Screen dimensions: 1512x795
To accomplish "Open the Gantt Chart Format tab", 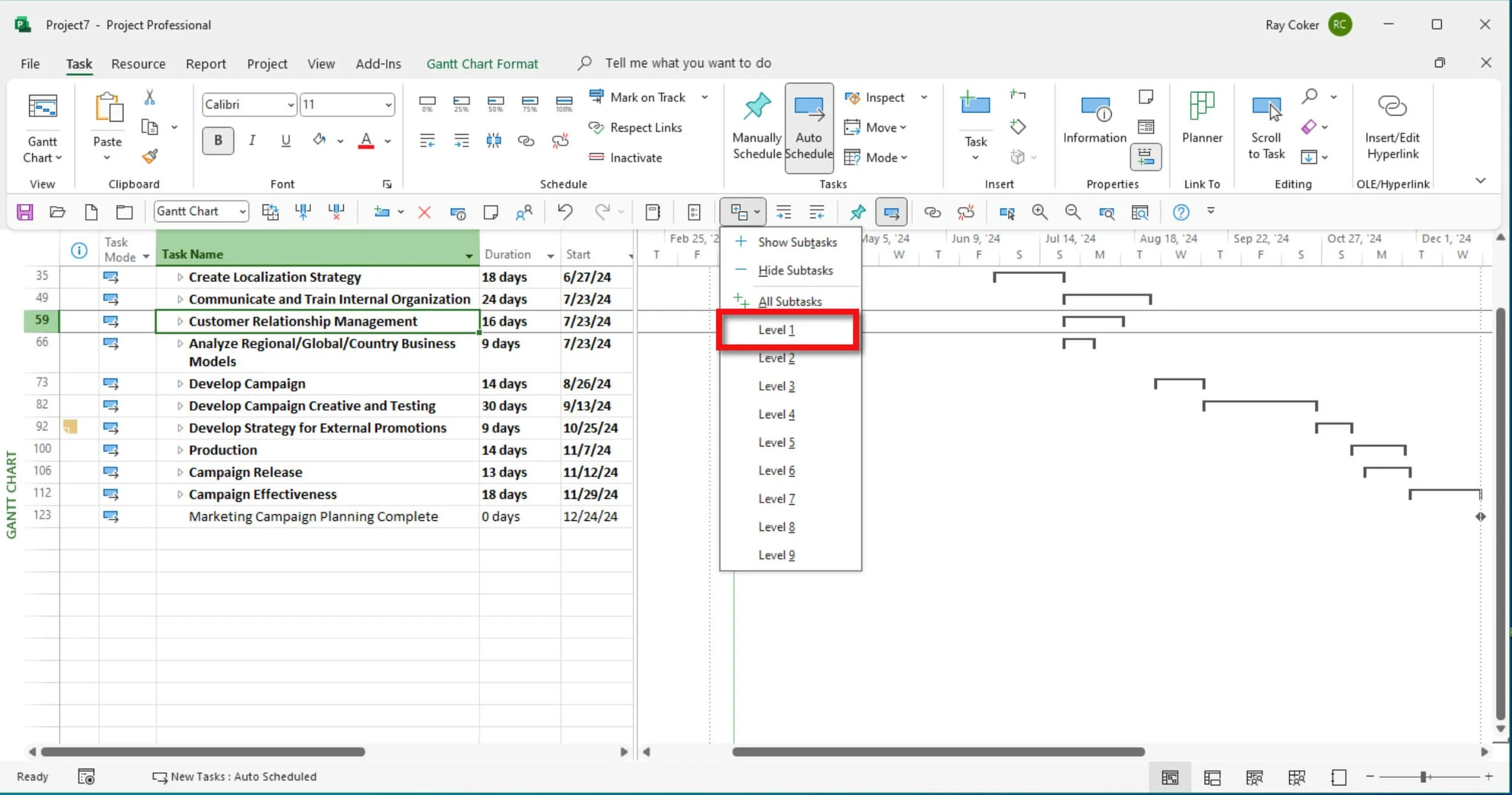I will coord(481,64).
